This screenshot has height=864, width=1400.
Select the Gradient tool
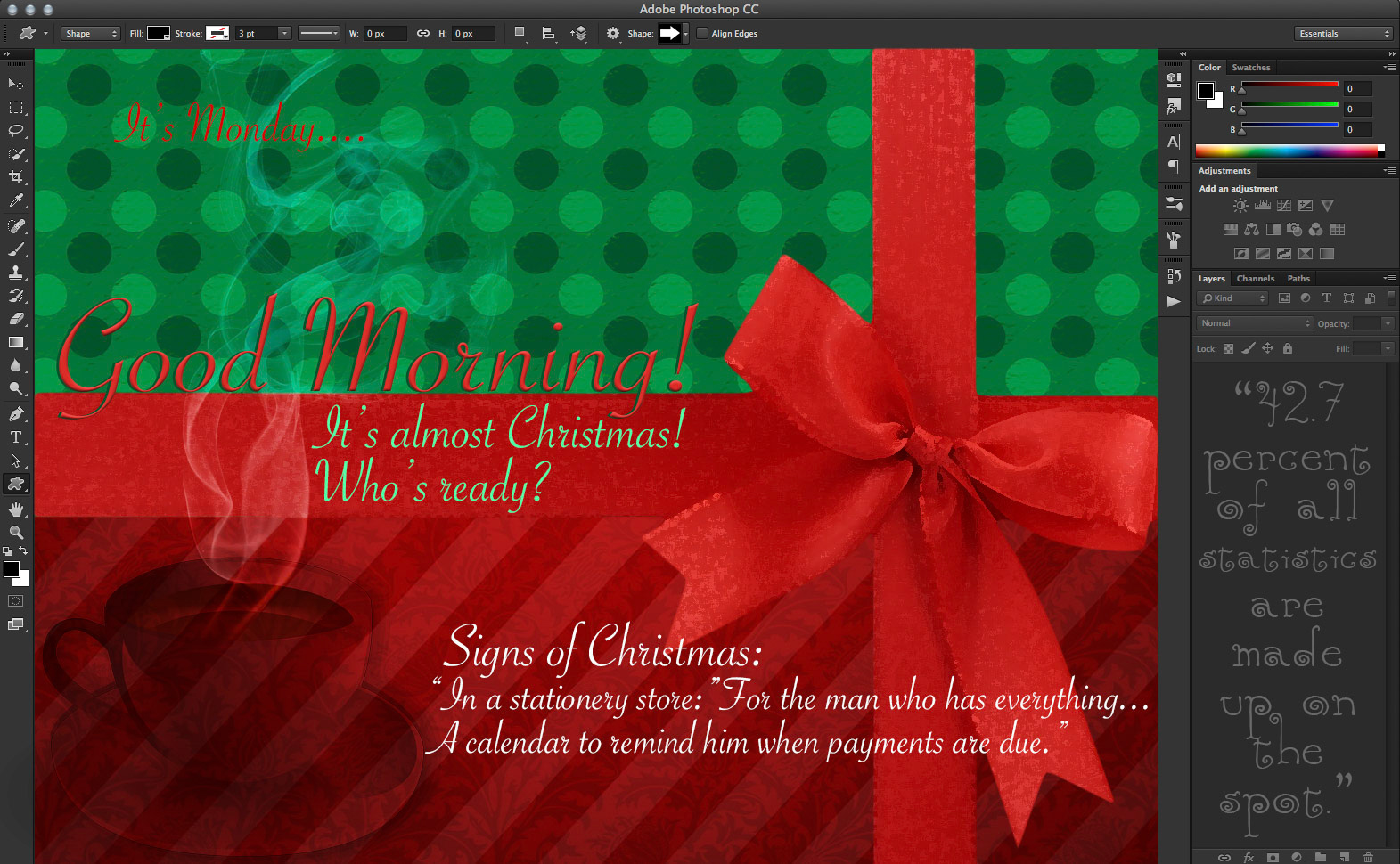(x=16, y=342)
